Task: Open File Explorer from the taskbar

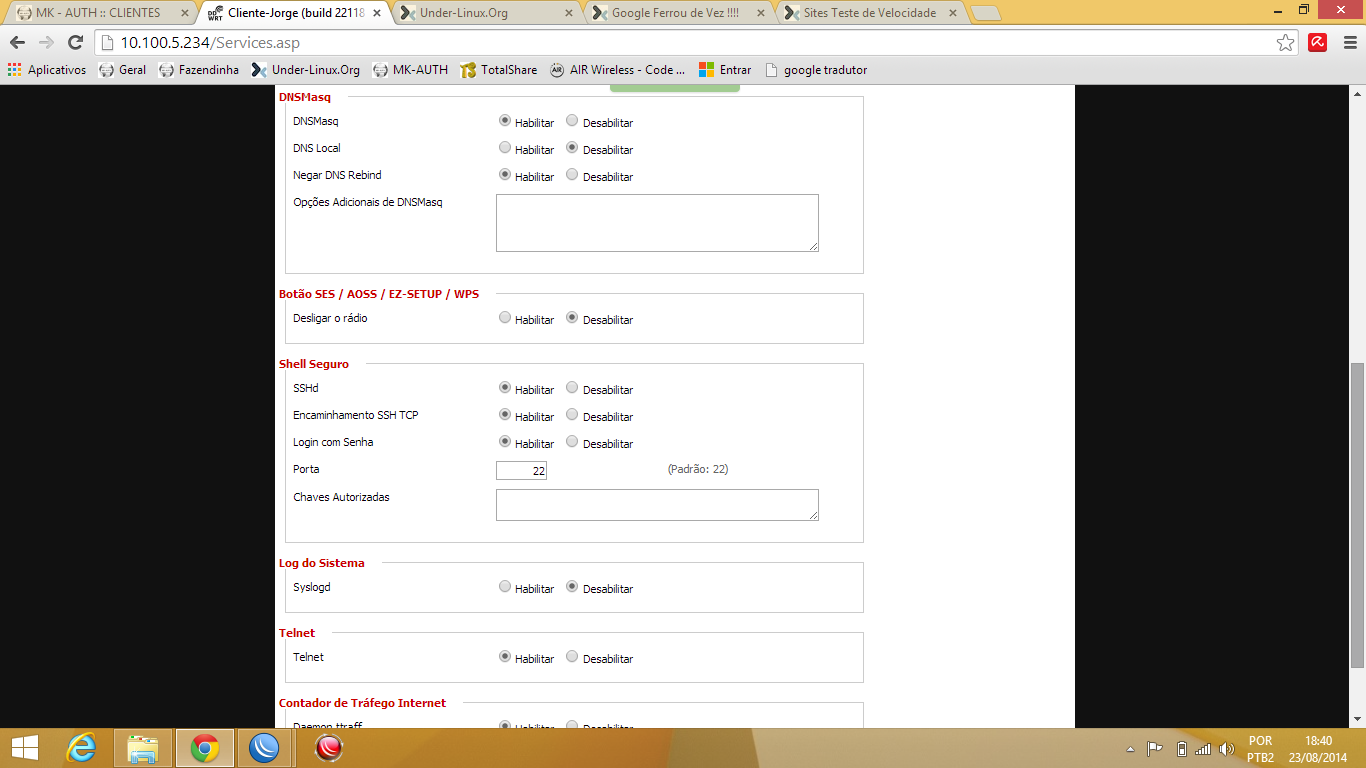Action: pos(143,747)
